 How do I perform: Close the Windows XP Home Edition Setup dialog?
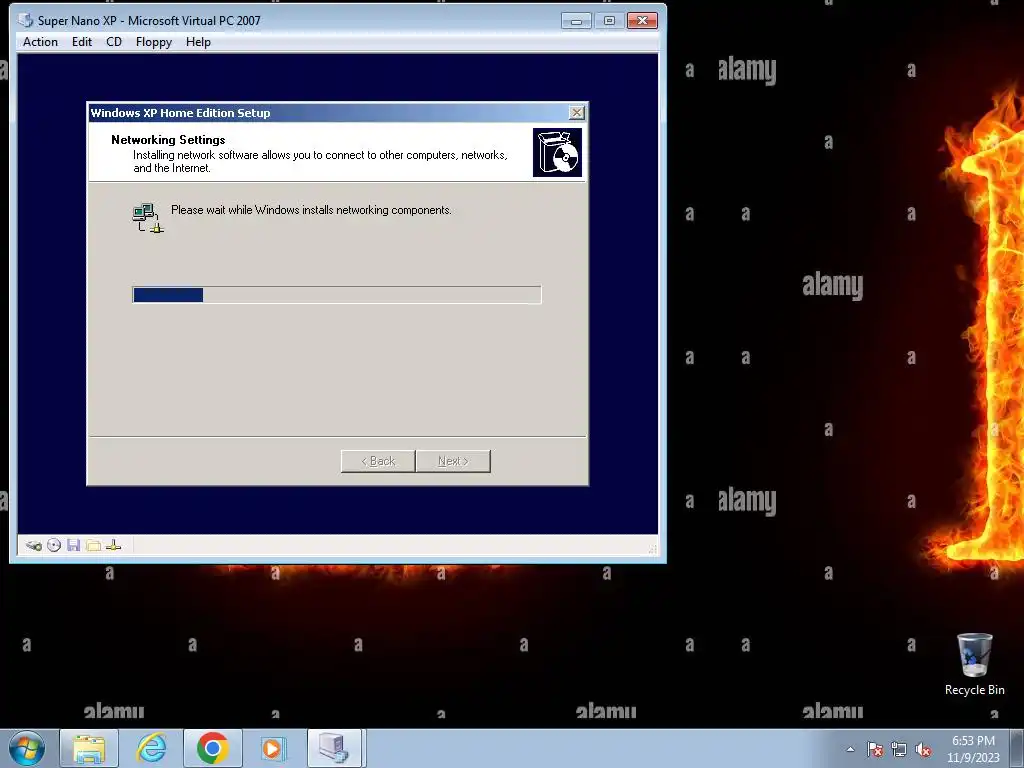coord(577,112)
